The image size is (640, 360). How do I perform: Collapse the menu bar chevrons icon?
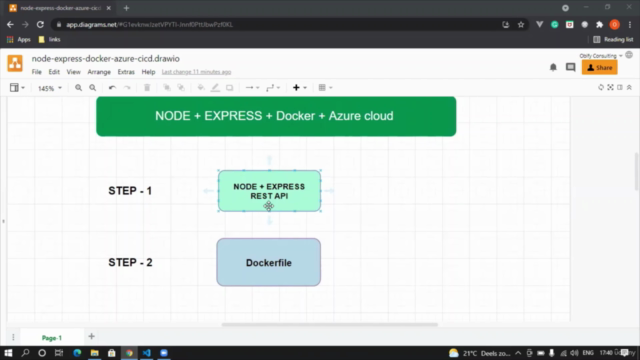tap(629, 87)
